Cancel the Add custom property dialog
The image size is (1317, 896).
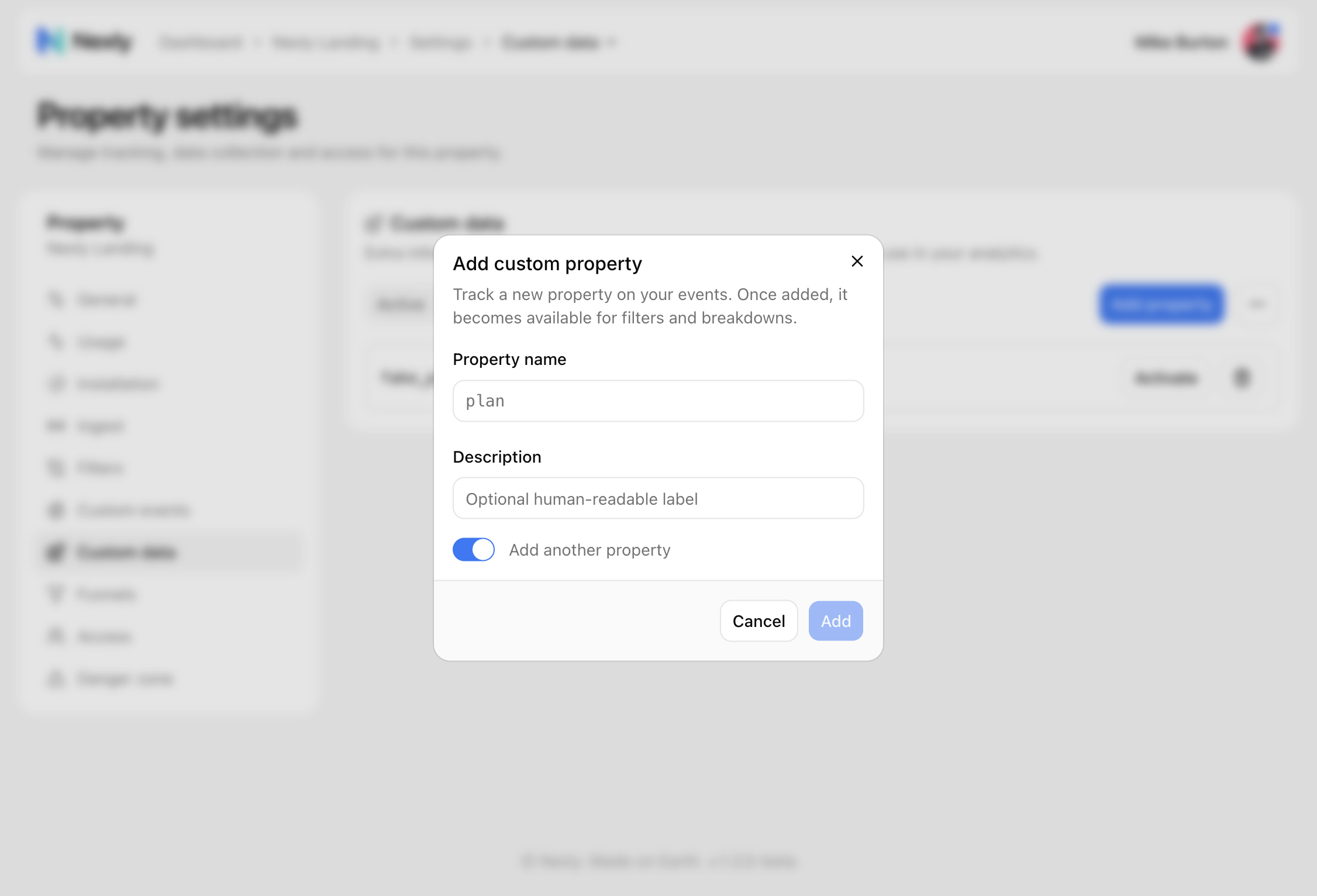click(x=759, y=621)
